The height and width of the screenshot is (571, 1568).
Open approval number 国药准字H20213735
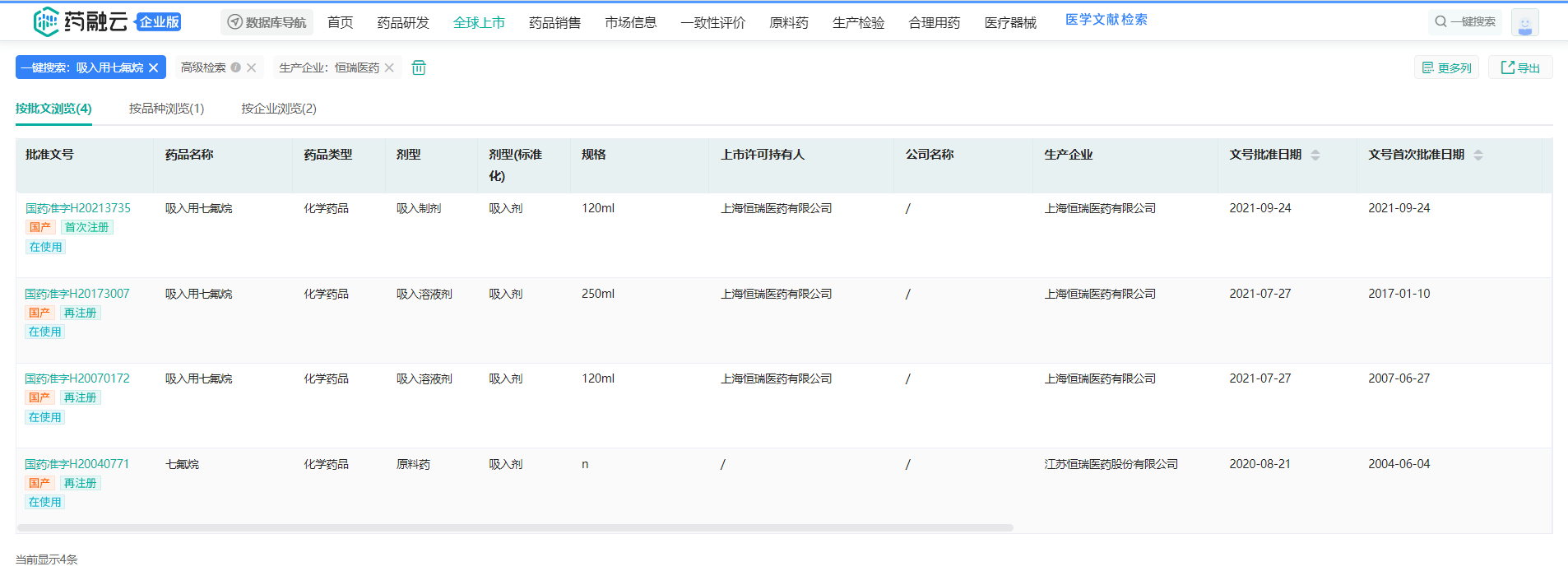coord(78,208)
